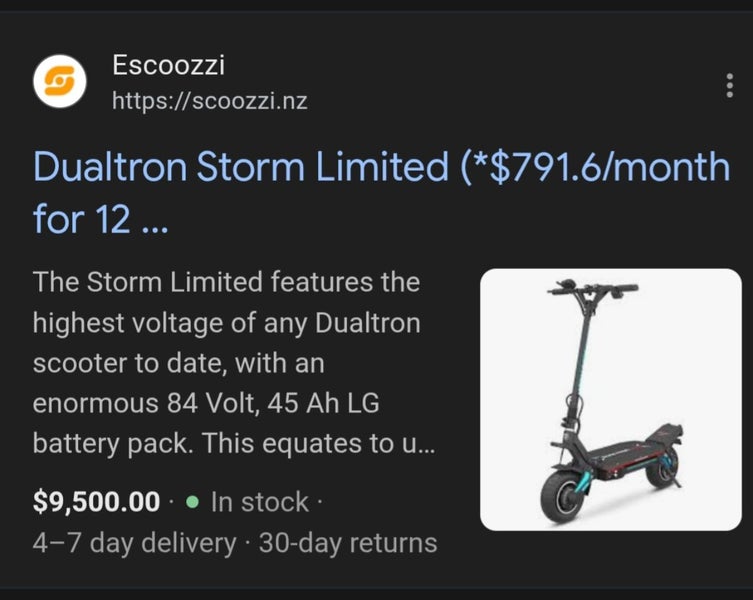Viewport: 753px width, 600px height.
Task: Click the "4–7 day delivery" text
Action: (x=133, y=543)
